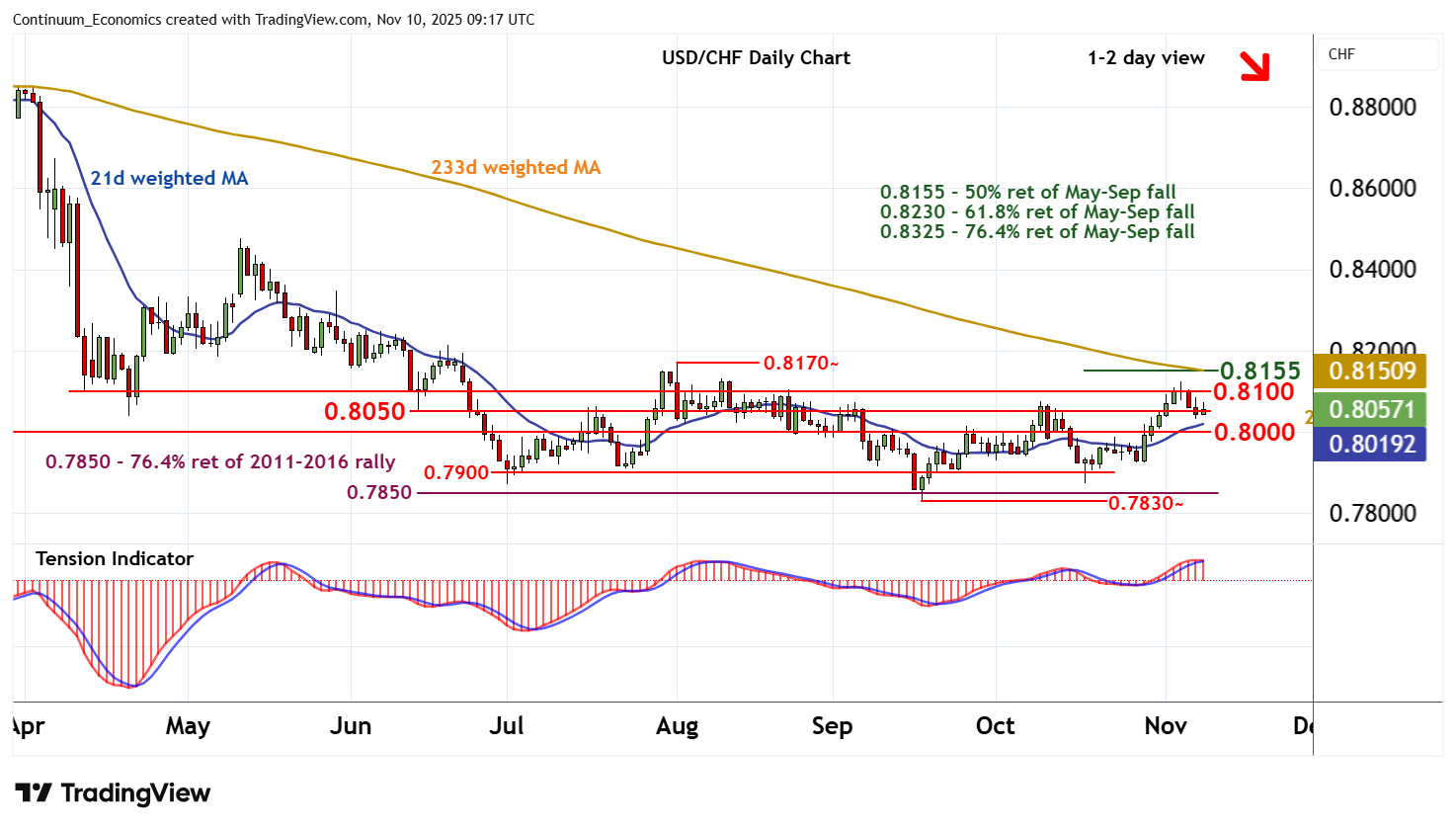This screenshot has height=830, width=1456.
Task: Click the TradingView logo at bottom left
Action: coord(113,792)
